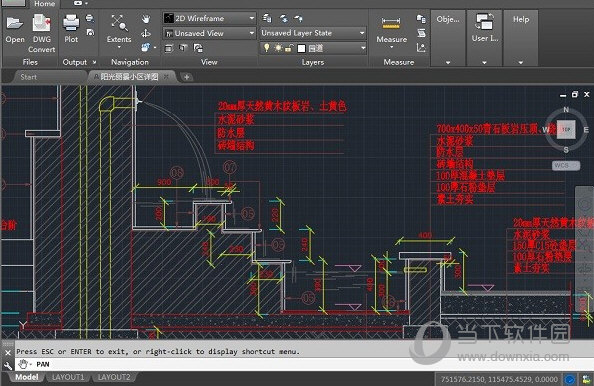Viewport: 594px width, 386px height.
Task: Launch the DWG Convert tool
Action: [41, 33]
